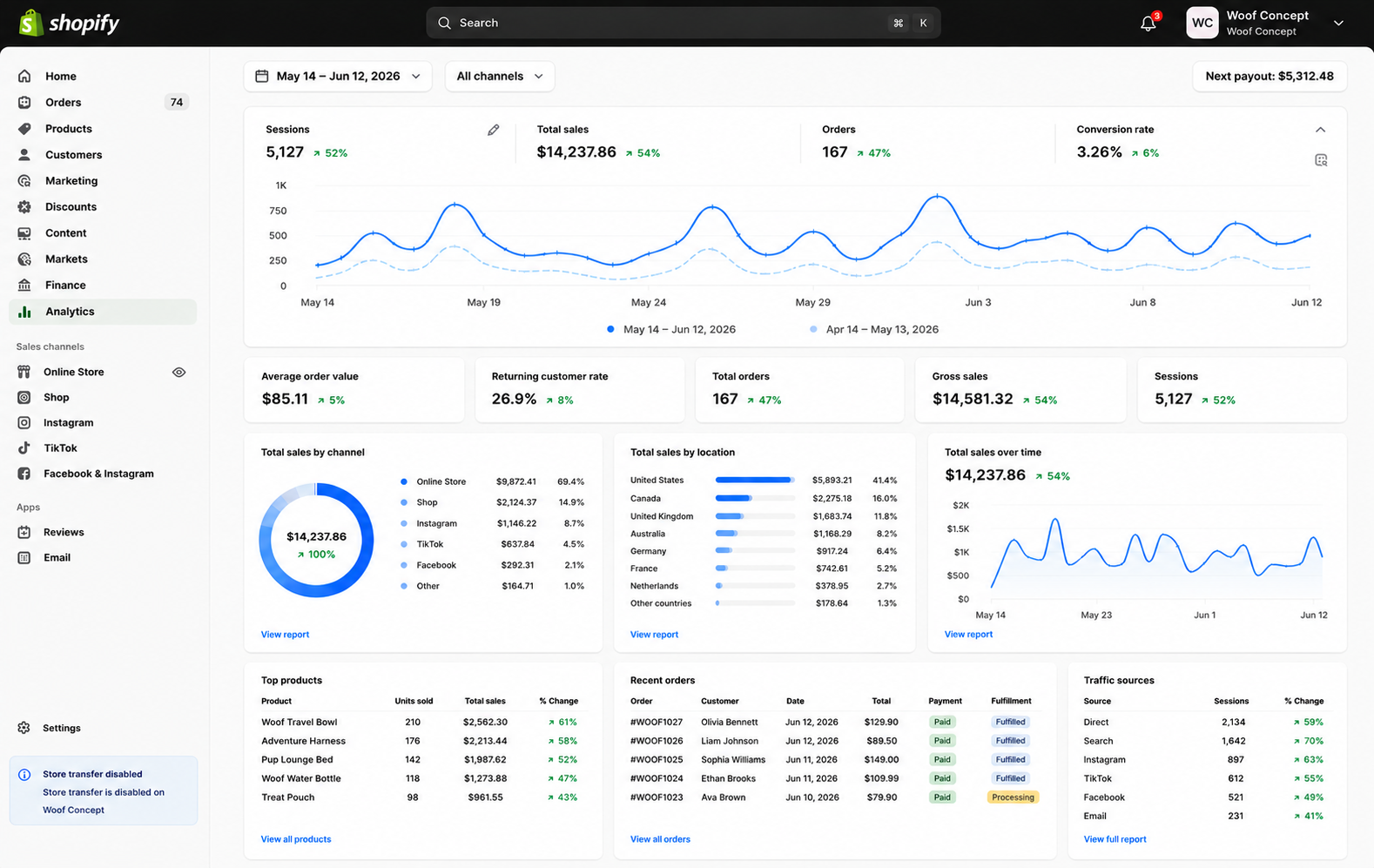The width and height of the screenshot is (1374, 868).
Task: Click View all products link
Action: (x=296, y=839)
